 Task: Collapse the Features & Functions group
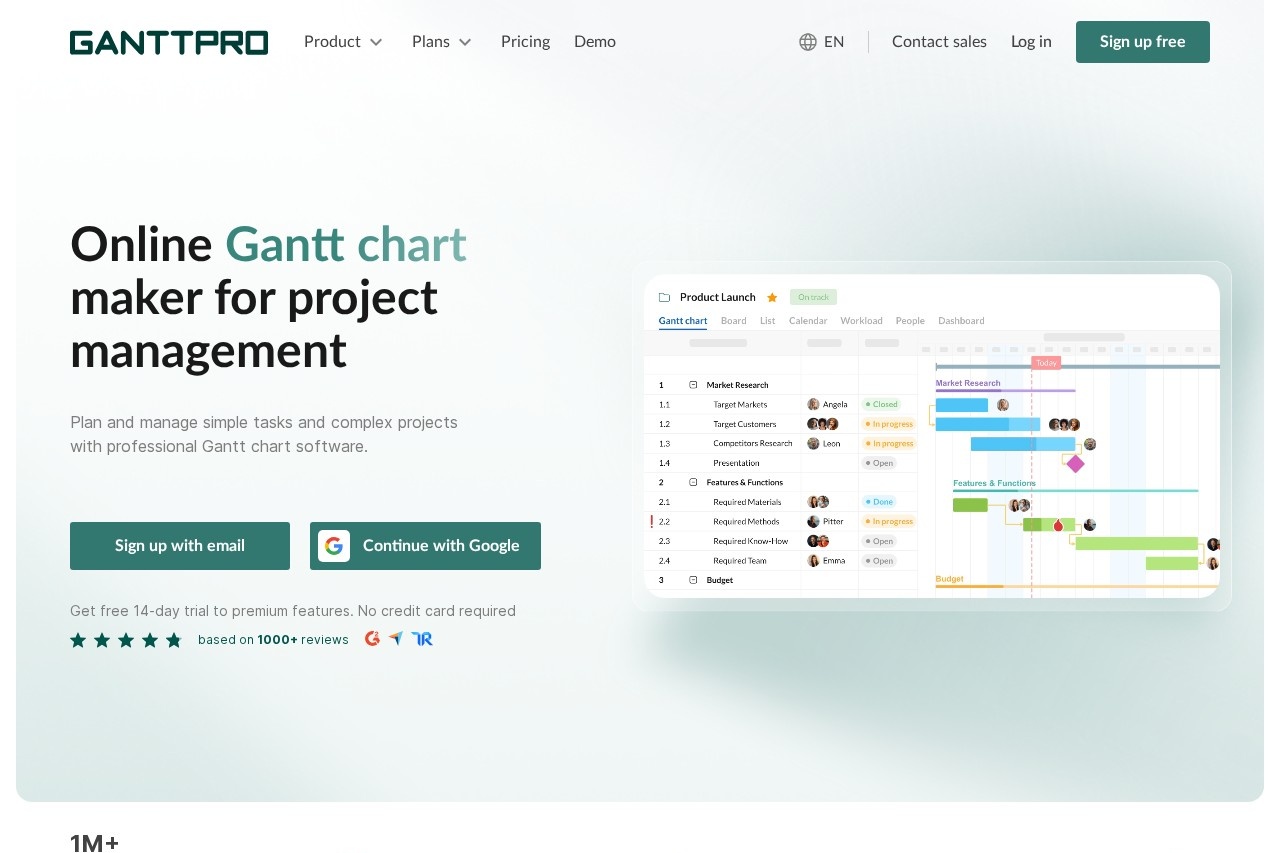click(693, 482)
